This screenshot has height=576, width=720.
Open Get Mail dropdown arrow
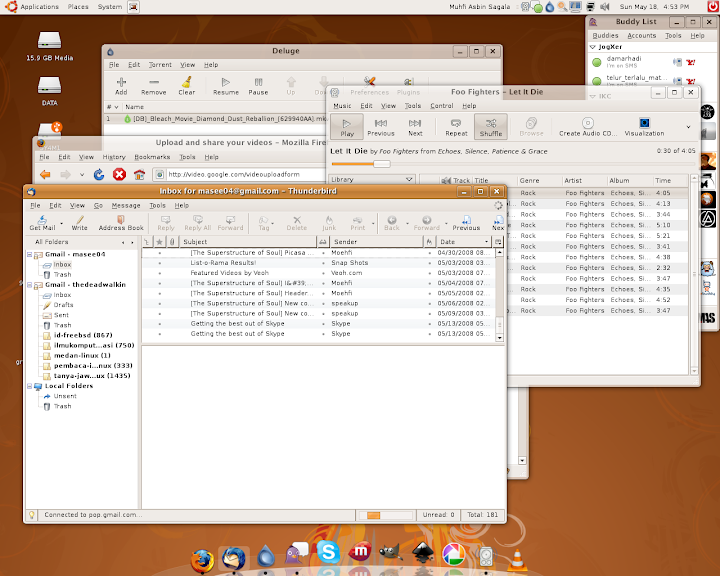pyautogui.click(x=62, y=224)
